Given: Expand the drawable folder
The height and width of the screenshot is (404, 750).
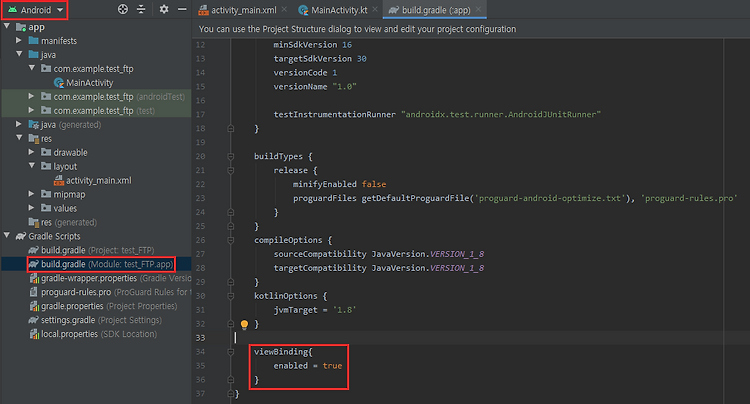Looking at the screenshot, I should (31, 152).
